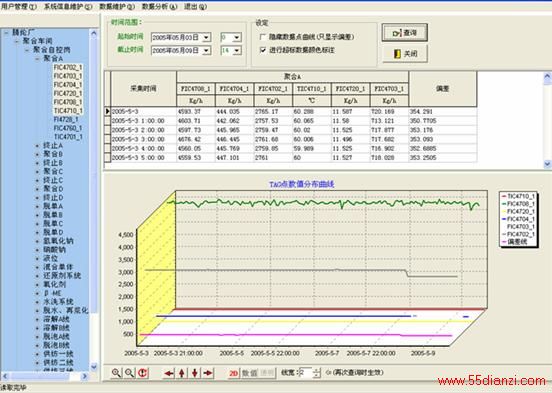Open the 数据分析 menu
Screen dimensions: 552x393
tap(159, 6)
